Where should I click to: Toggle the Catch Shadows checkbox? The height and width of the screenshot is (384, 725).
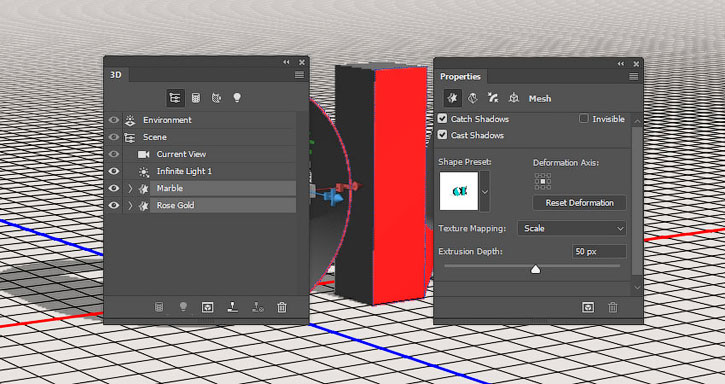point(442,119)
